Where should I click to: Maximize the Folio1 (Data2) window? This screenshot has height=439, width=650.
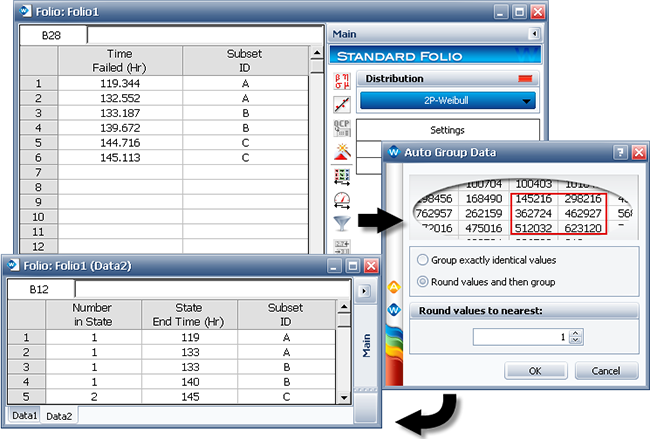point(353,266)
